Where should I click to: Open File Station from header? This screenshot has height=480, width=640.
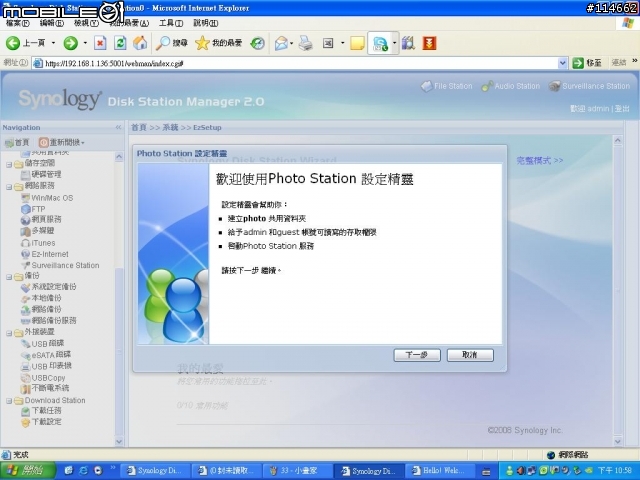point(447,86)
